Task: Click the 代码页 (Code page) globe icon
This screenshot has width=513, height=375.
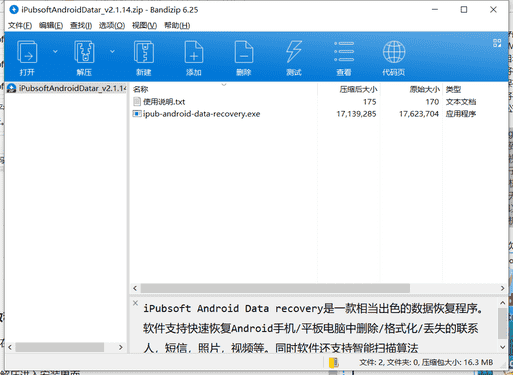Action: 394,52
